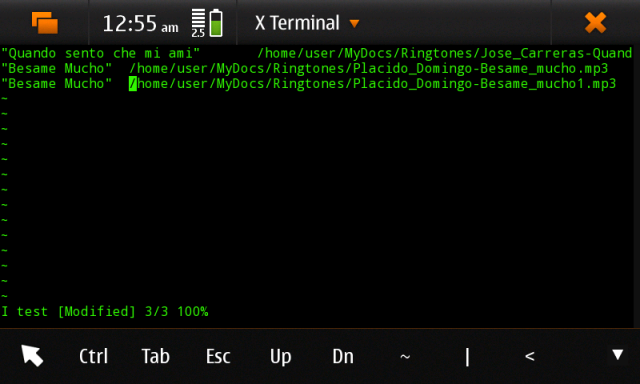
Task: Close the X Terminal window
Action: coord(596,22)
